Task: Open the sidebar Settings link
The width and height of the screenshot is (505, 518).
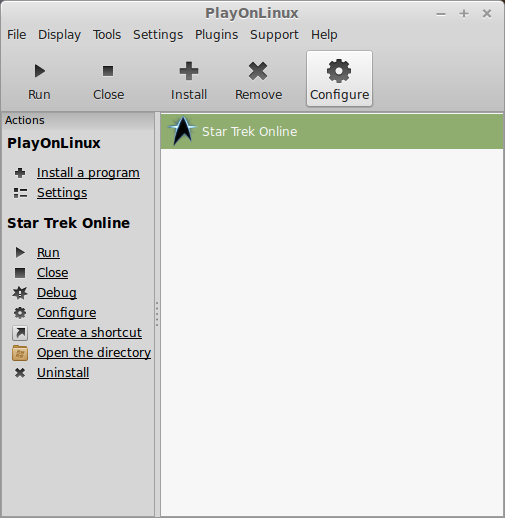Action: [x=62, y=193]
